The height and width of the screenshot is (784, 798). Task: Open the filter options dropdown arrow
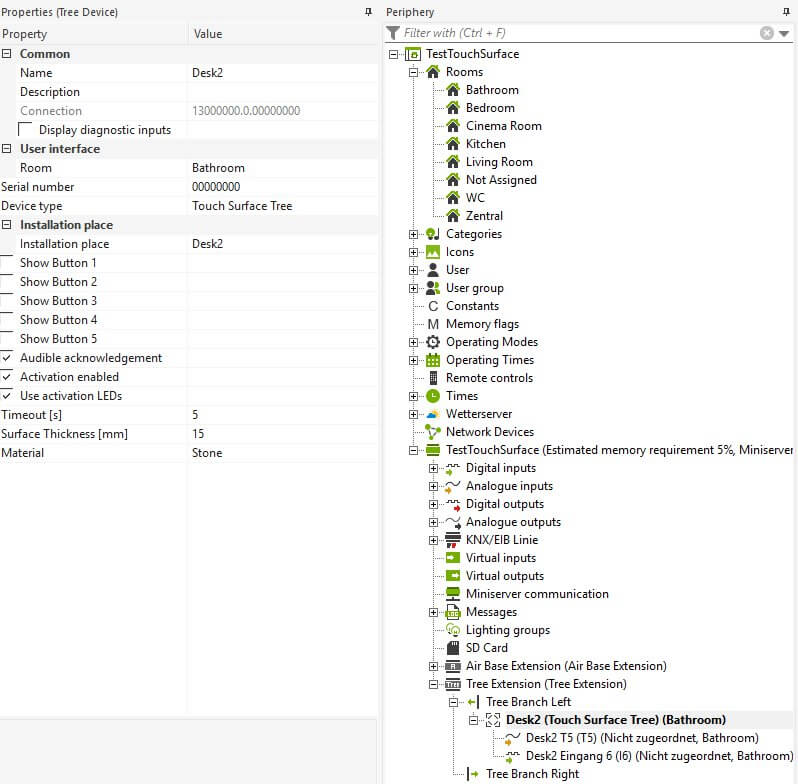coord(784,33)
